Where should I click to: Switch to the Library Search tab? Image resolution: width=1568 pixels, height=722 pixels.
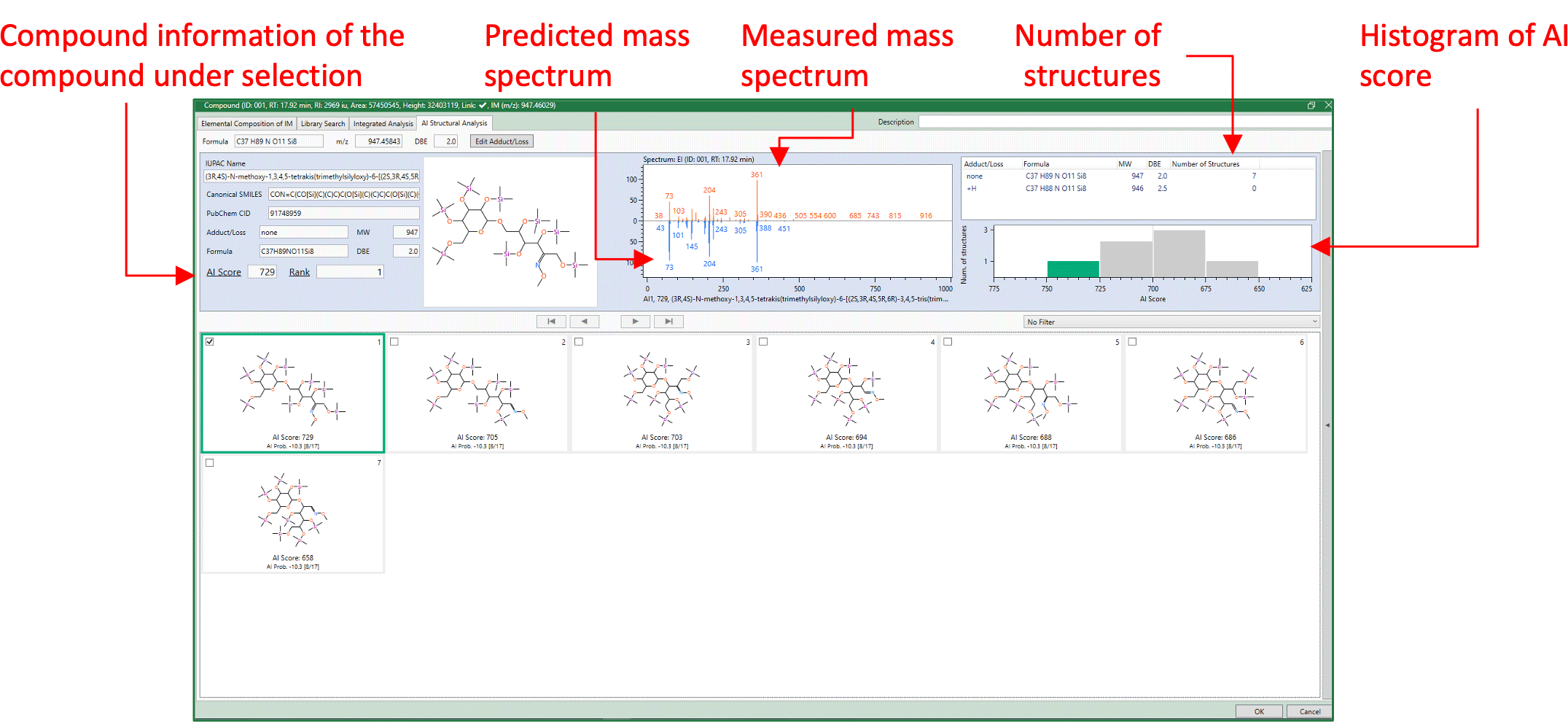(323, 124)
